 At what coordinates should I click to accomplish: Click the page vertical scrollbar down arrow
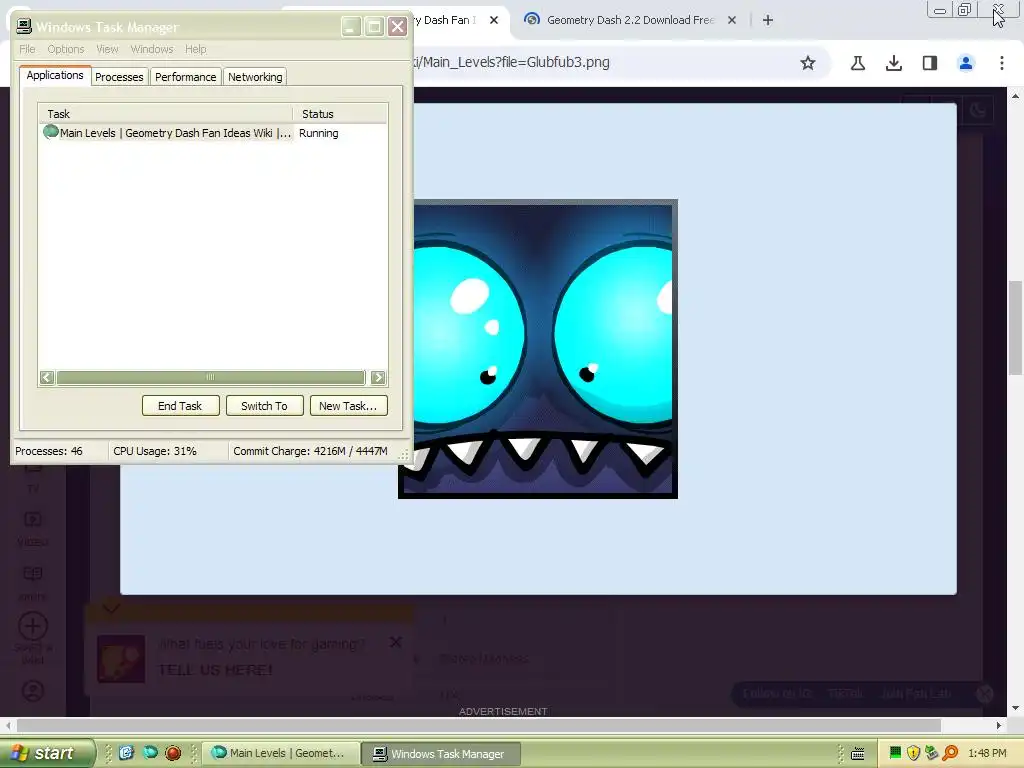click(1016, 708)
